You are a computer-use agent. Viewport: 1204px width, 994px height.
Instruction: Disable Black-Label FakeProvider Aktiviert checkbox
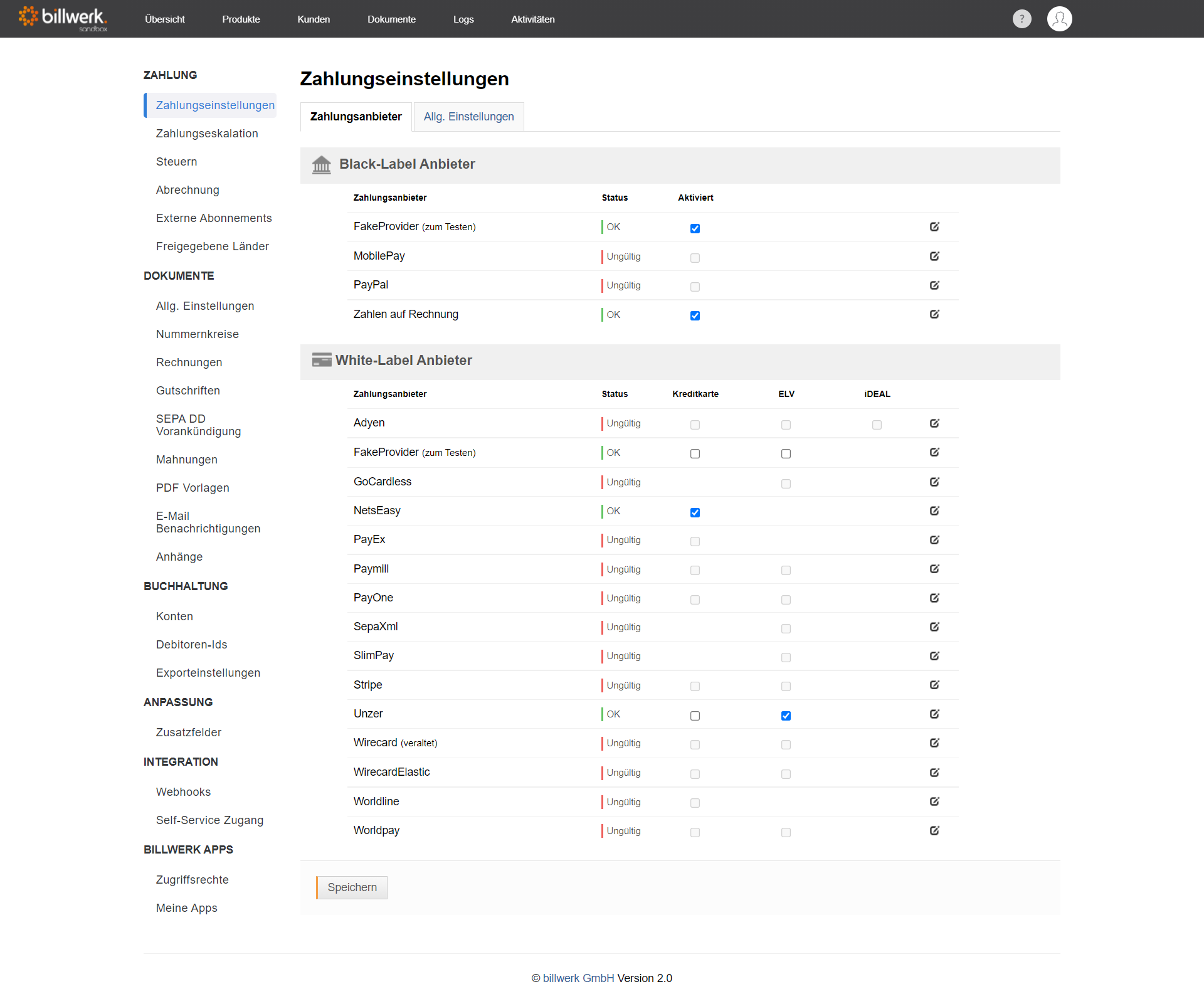(x=695, y=228)
